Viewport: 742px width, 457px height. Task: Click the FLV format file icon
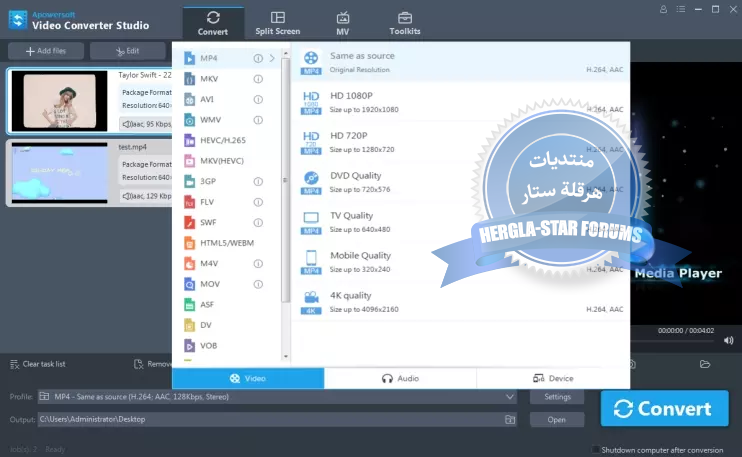[189, 202]
